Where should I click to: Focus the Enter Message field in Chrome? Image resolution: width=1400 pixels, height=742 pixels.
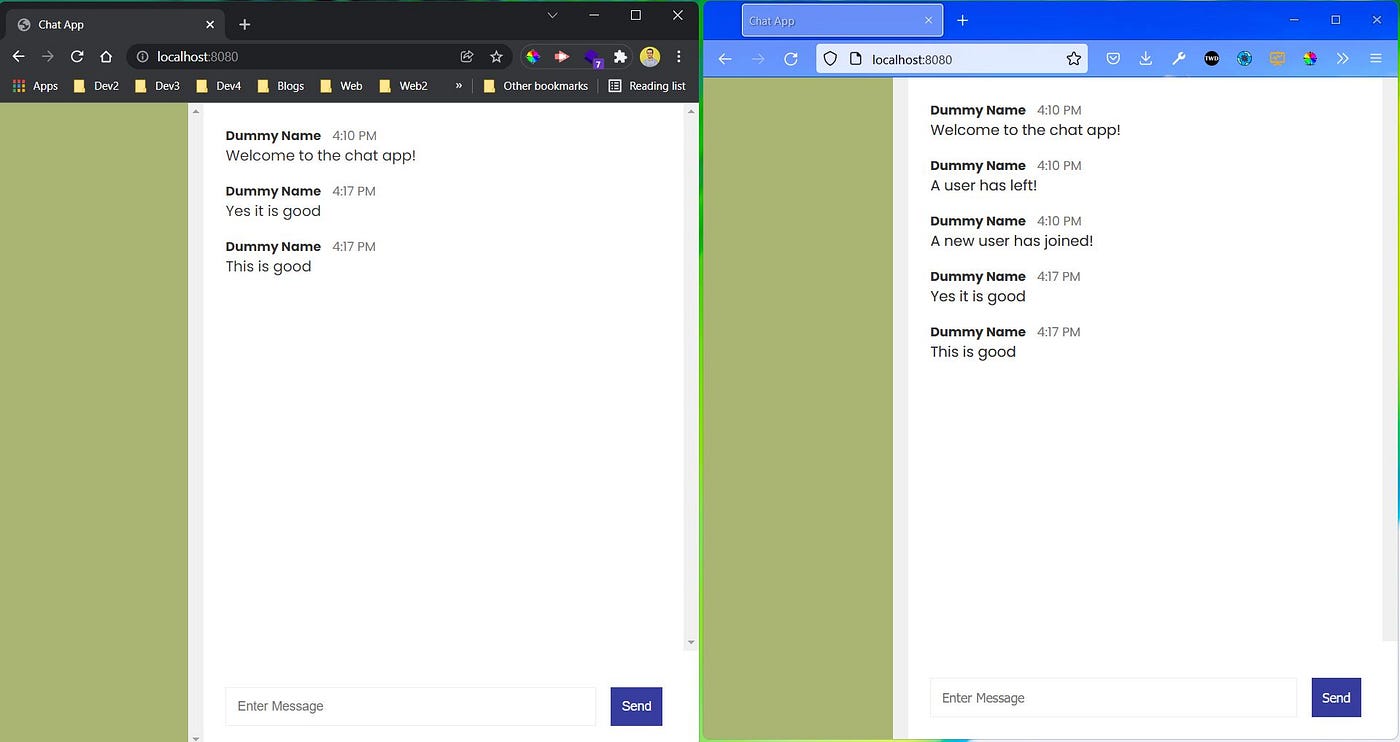pyautogui.click(x=410, y=706)
